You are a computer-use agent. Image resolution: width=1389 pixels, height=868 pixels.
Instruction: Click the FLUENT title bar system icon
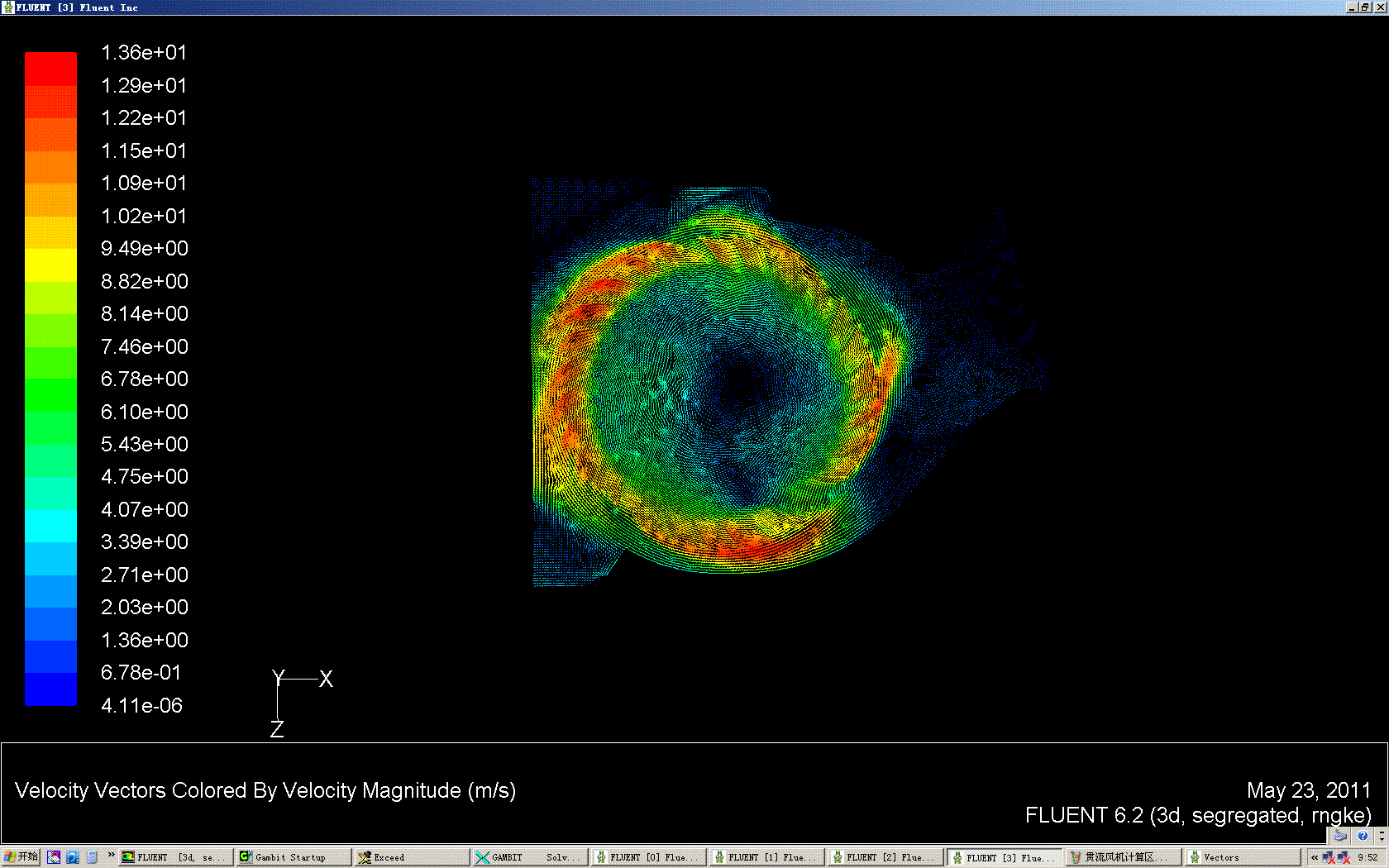pos(7,7)
